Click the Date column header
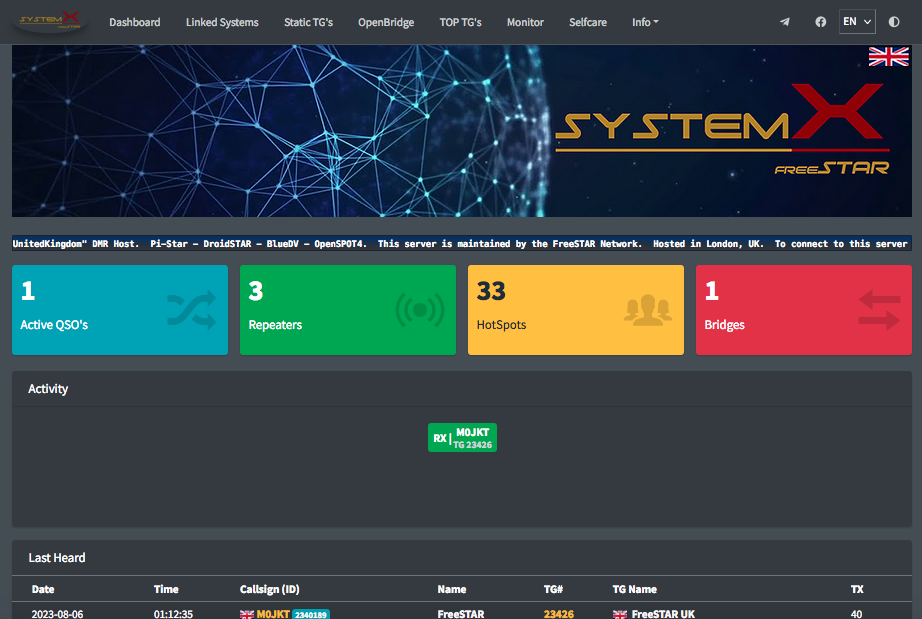The image size is (922, 619). (43, 589)
